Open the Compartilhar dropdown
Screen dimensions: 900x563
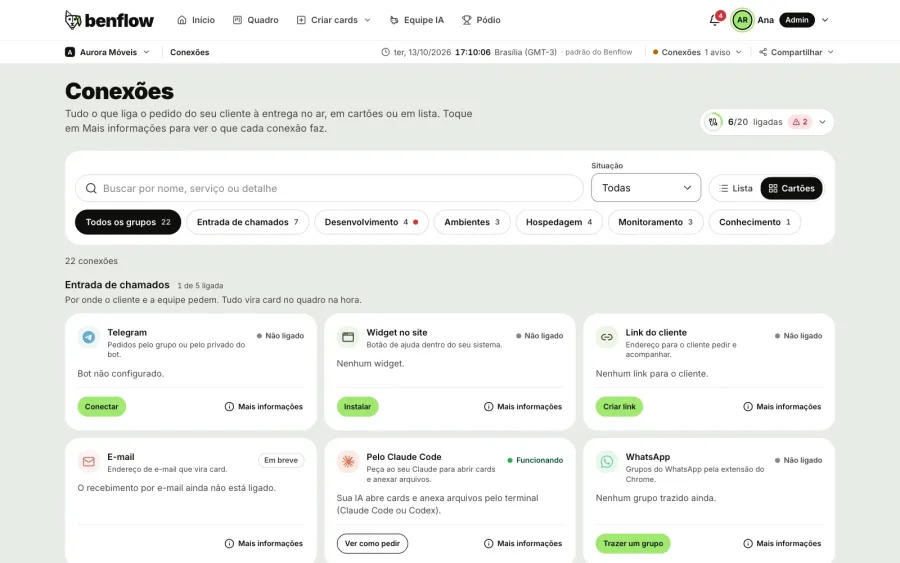[x=796, y=52]
